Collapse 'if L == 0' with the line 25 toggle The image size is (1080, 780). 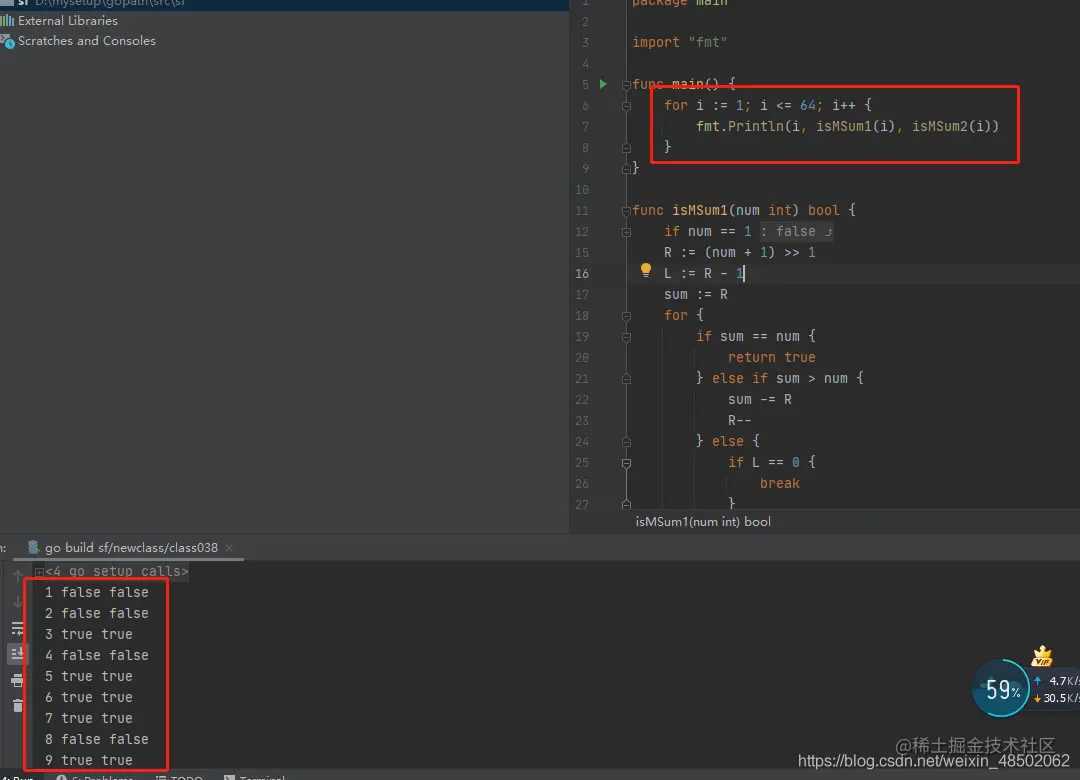click(626, 463)
